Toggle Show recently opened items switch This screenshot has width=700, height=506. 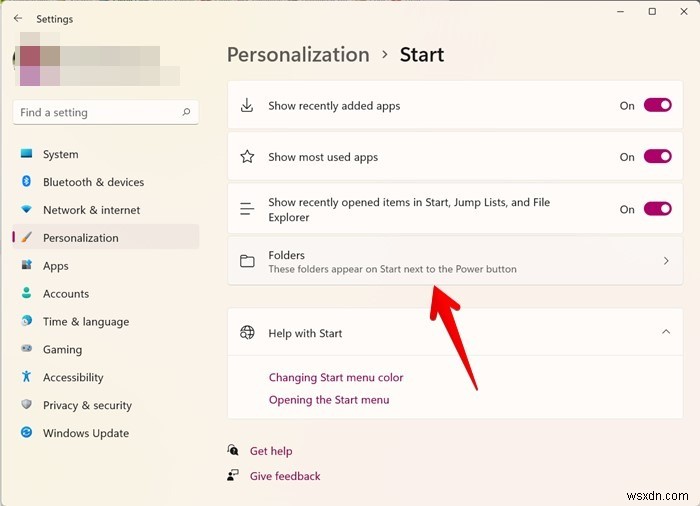tap(657, 209)
